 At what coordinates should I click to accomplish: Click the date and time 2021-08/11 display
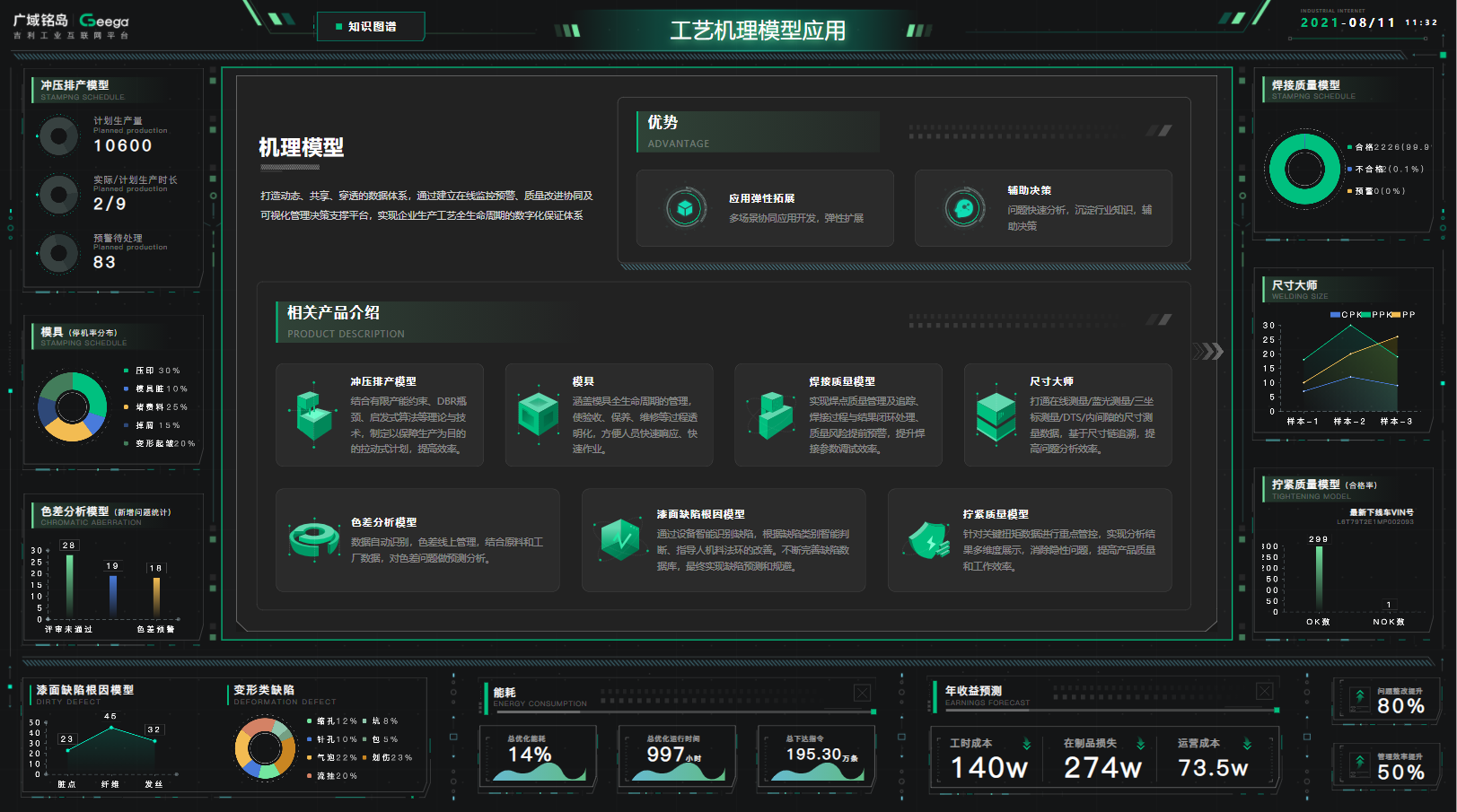coord(1369,22)
